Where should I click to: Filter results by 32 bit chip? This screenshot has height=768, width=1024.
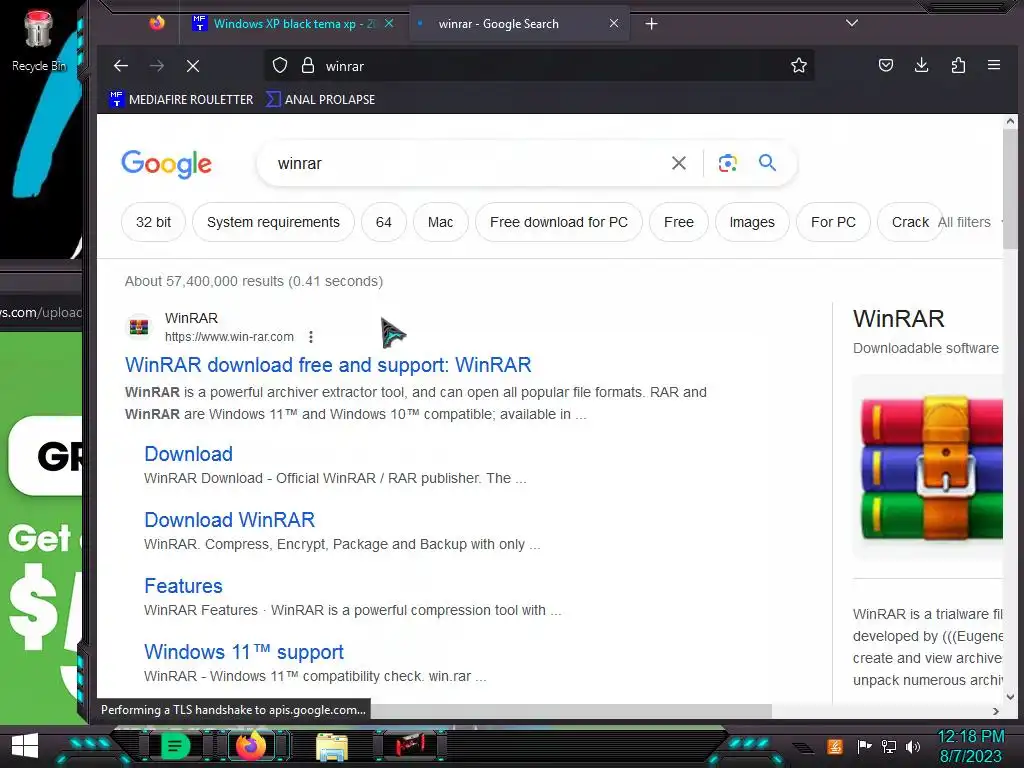click(153, 222)
